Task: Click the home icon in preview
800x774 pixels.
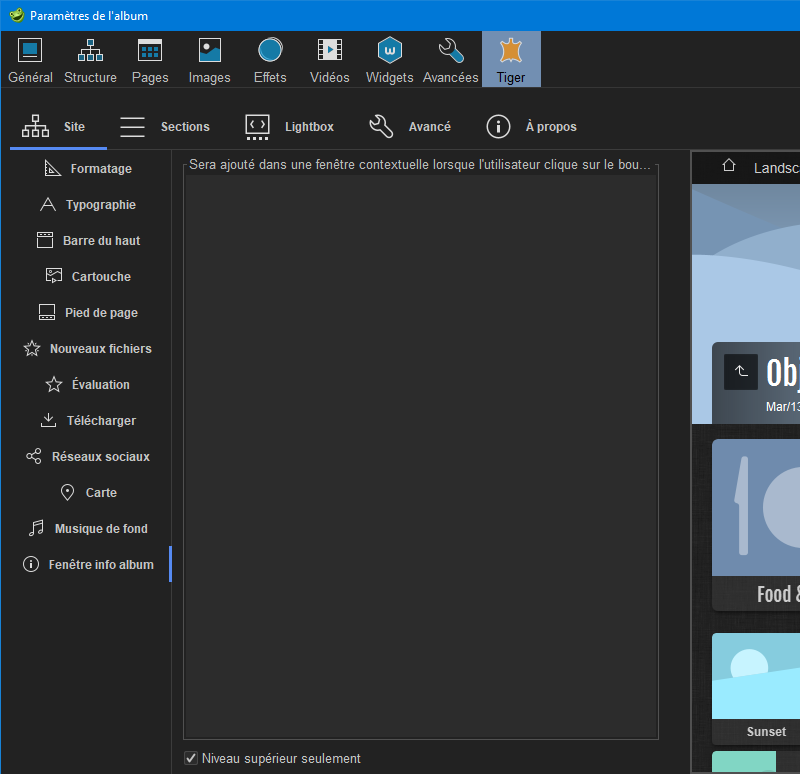Action: [x=729, y=167]
